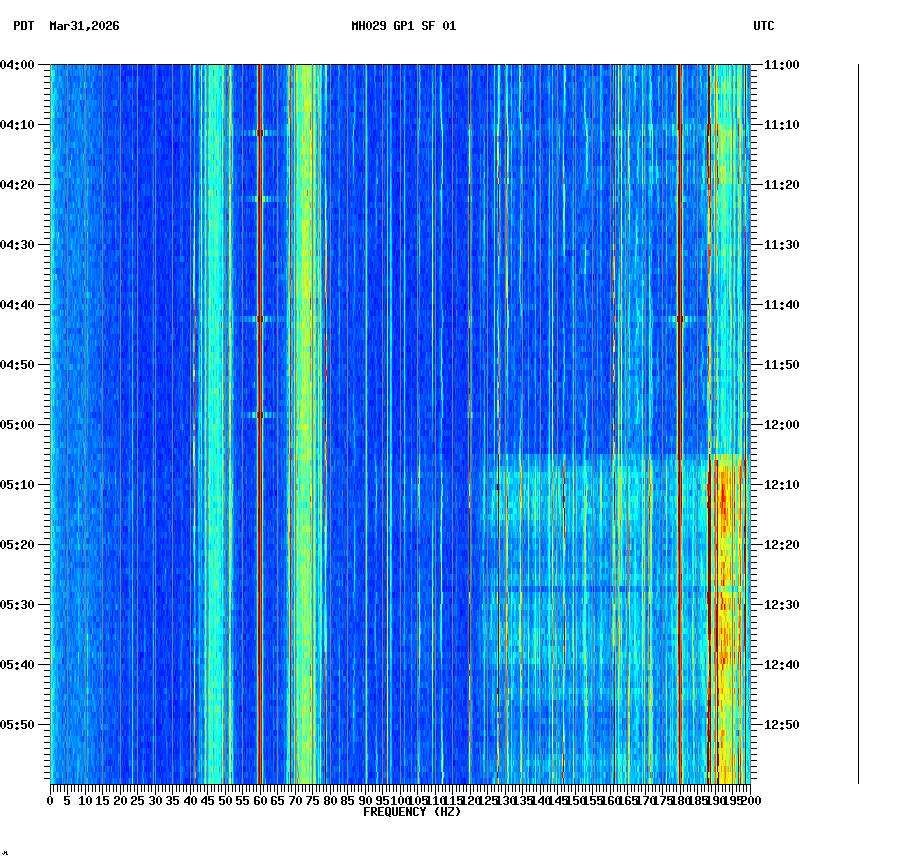Click the Mar31,2026 date text

(x=84, y=28)
